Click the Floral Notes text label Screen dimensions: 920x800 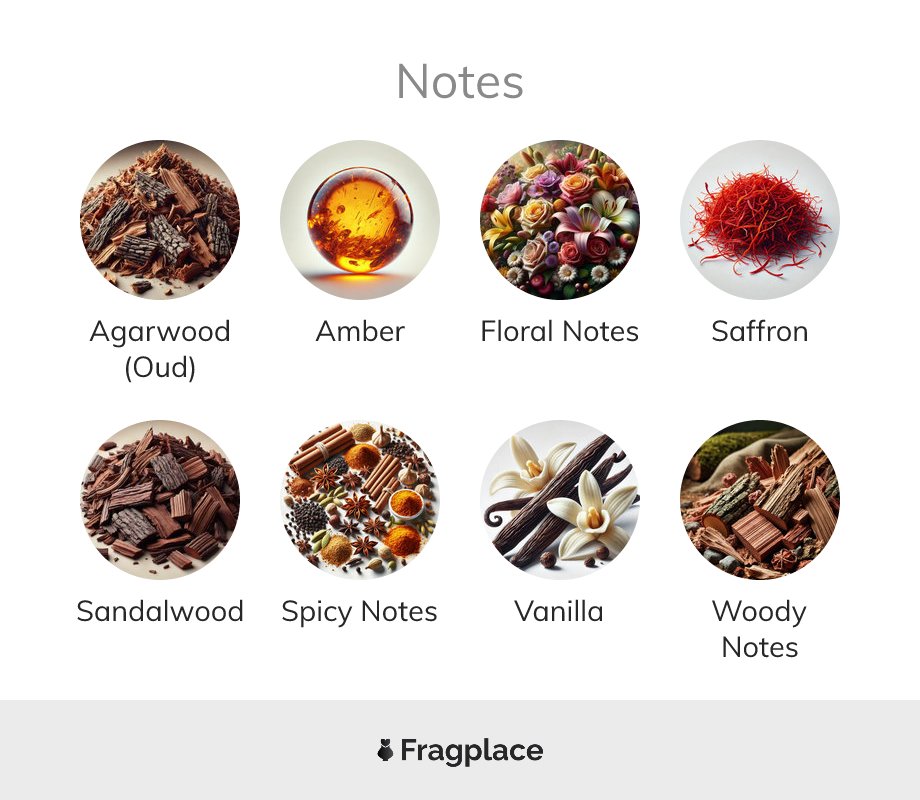[x=559, y=332]
